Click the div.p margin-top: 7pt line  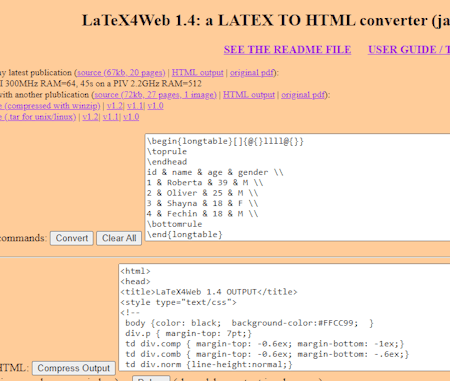pos(189,333)
